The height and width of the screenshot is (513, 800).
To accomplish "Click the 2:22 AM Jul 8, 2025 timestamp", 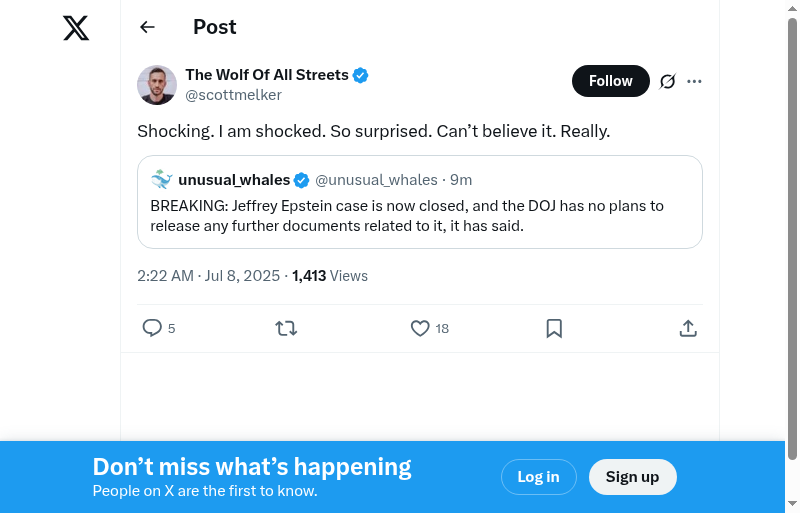I will [x=209, y=276].
